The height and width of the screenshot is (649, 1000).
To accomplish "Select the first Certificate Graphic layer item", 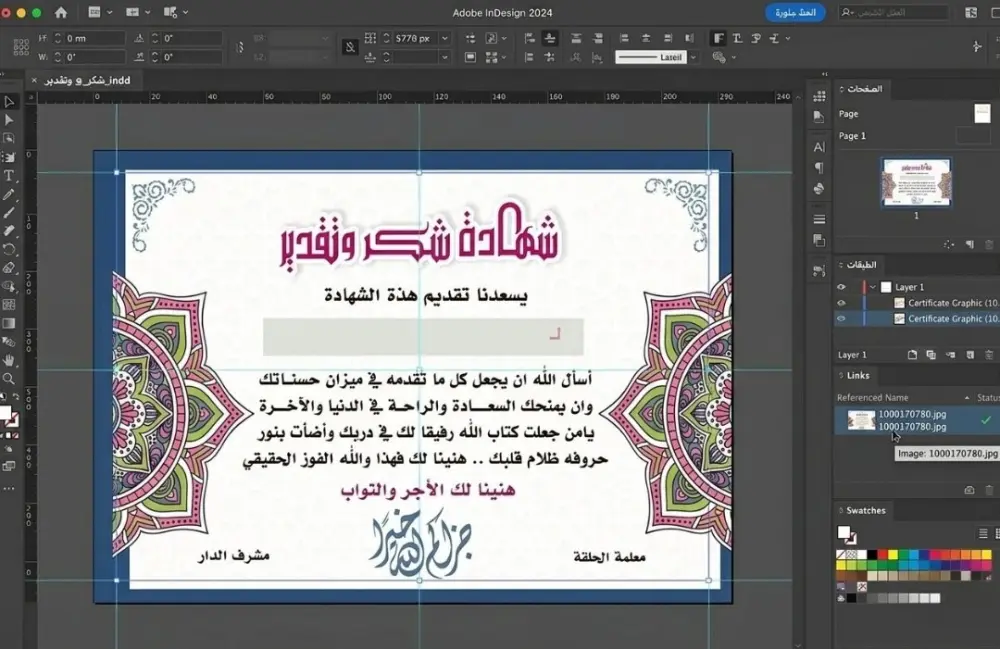I will [917, 303].
